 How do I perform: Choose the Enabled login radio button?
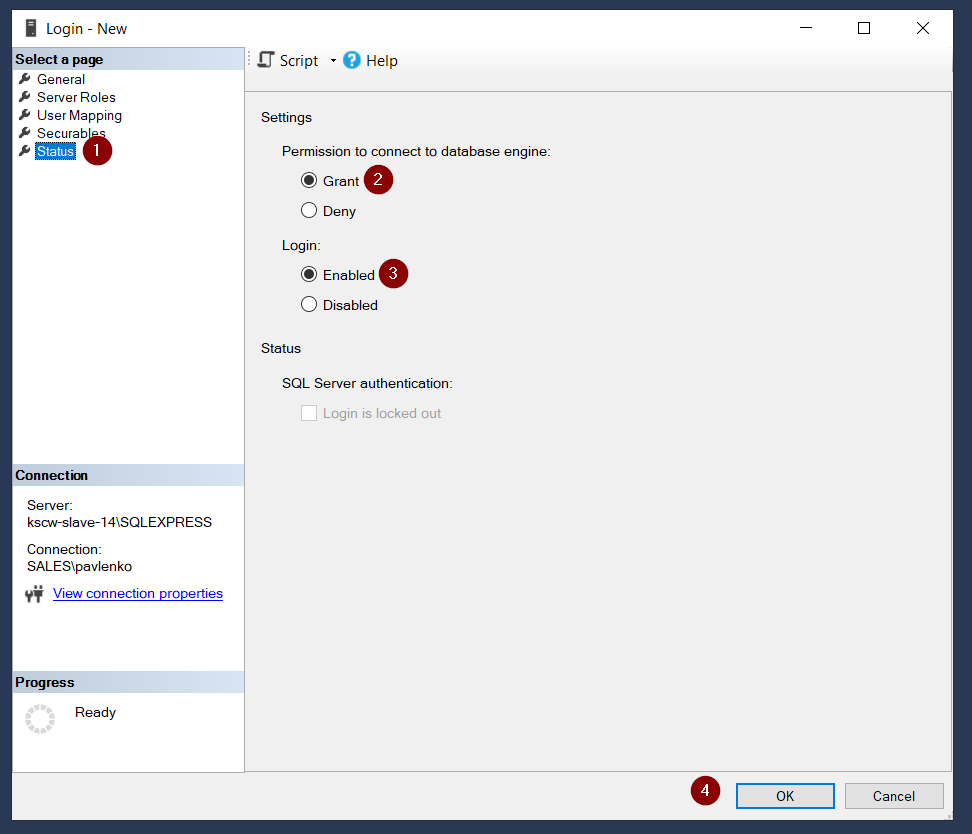[x=309, y=275]
